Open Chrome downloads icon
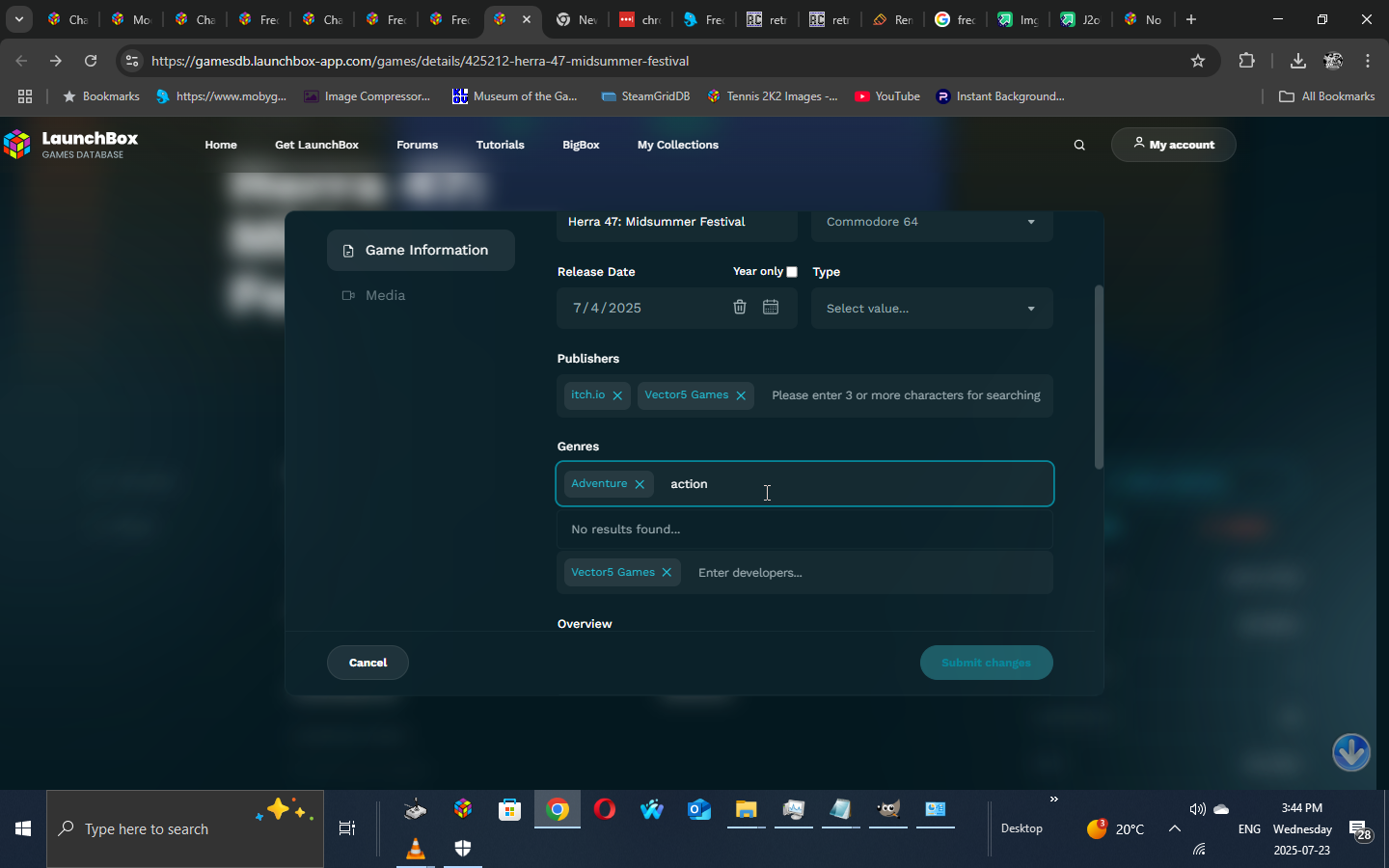The image size is (1389, 868). [1298, 61]
